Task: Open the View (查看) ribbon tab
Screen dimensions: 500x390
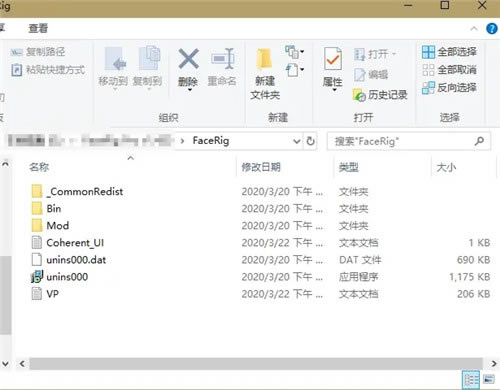Action: click(38, 28)
